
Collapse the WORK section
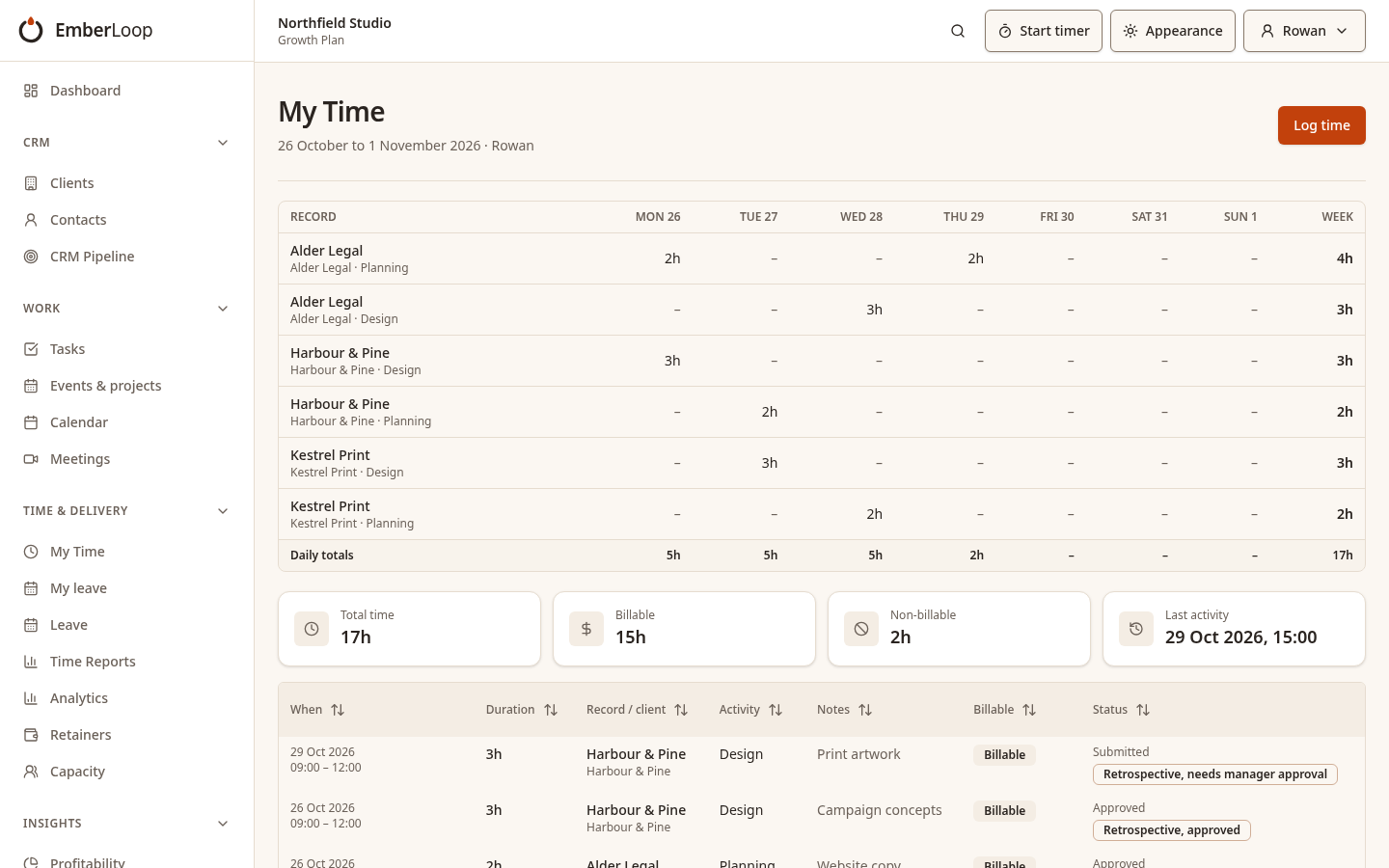click(x=223, y=309)
